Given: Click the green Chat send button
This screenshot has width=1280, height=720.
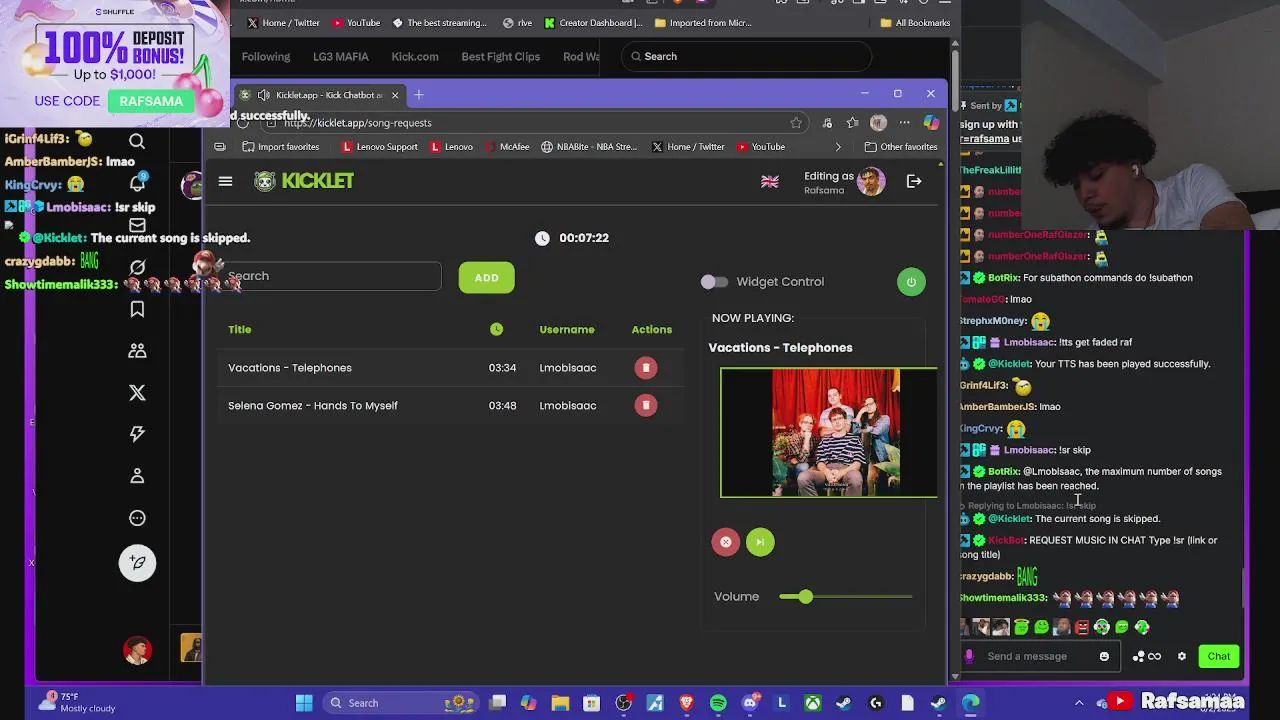Looking at the screenshot, I should tap(1219, 657).
